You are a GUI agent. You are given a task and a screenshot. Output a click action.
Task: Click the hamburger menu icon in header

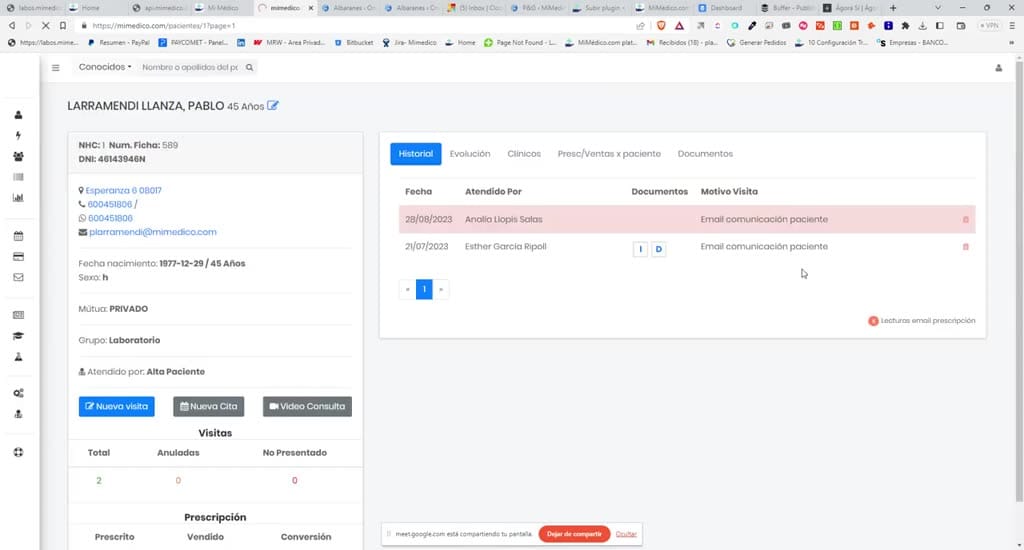coord(56,67)
